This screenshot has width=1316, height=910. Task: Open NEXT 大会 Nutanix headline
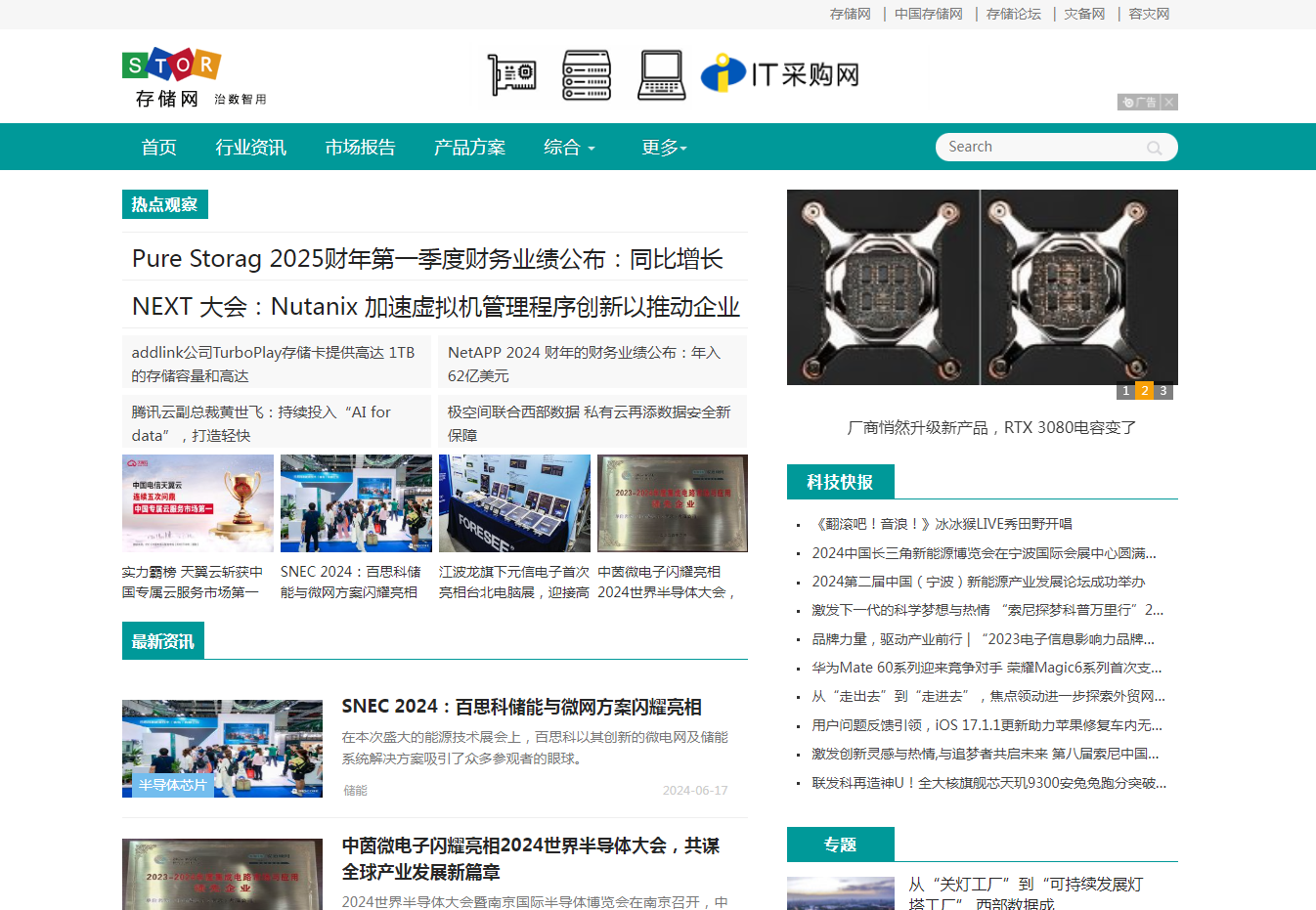[436, 306]
